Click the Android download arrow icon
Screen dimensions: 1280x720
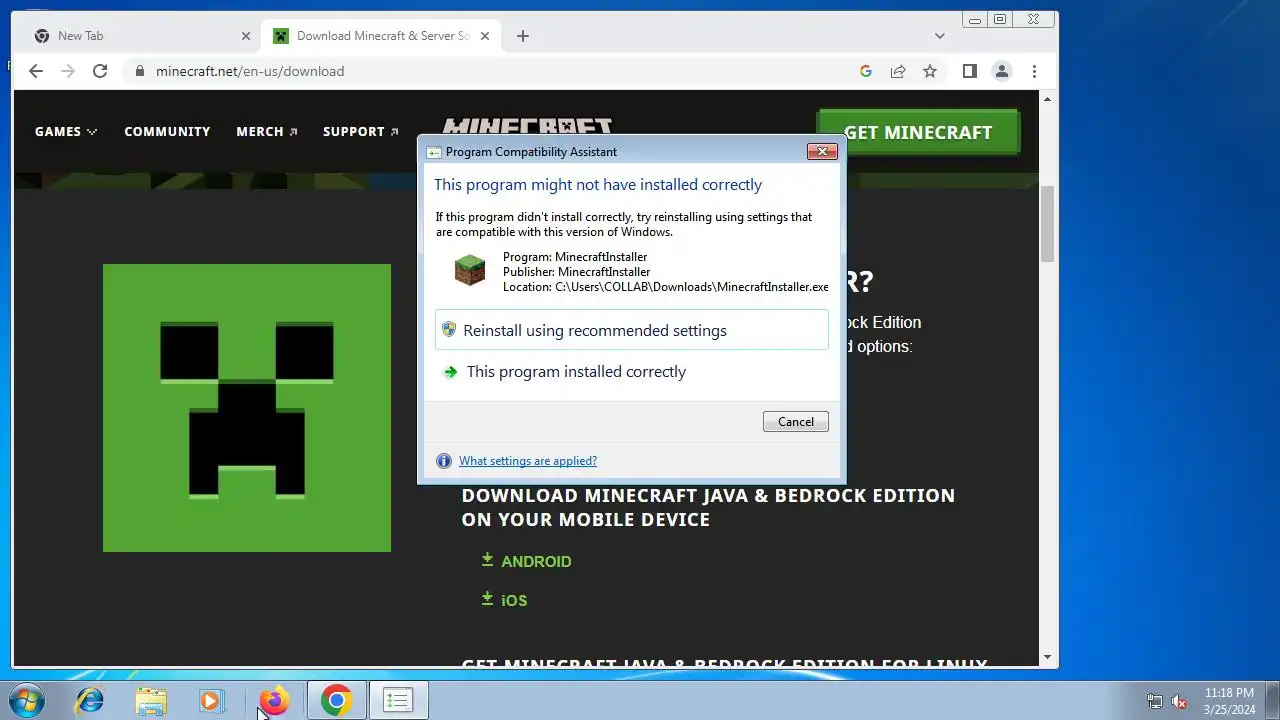[487, 560]
